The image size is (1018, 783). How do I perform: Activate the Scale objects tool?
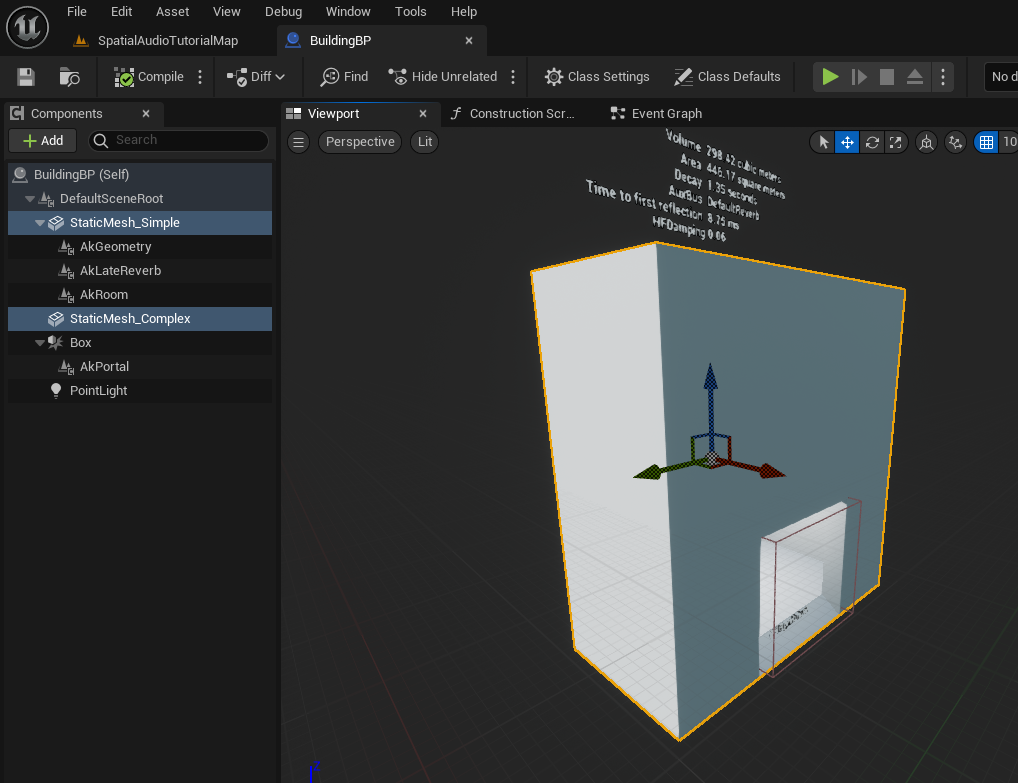[896, 142]
